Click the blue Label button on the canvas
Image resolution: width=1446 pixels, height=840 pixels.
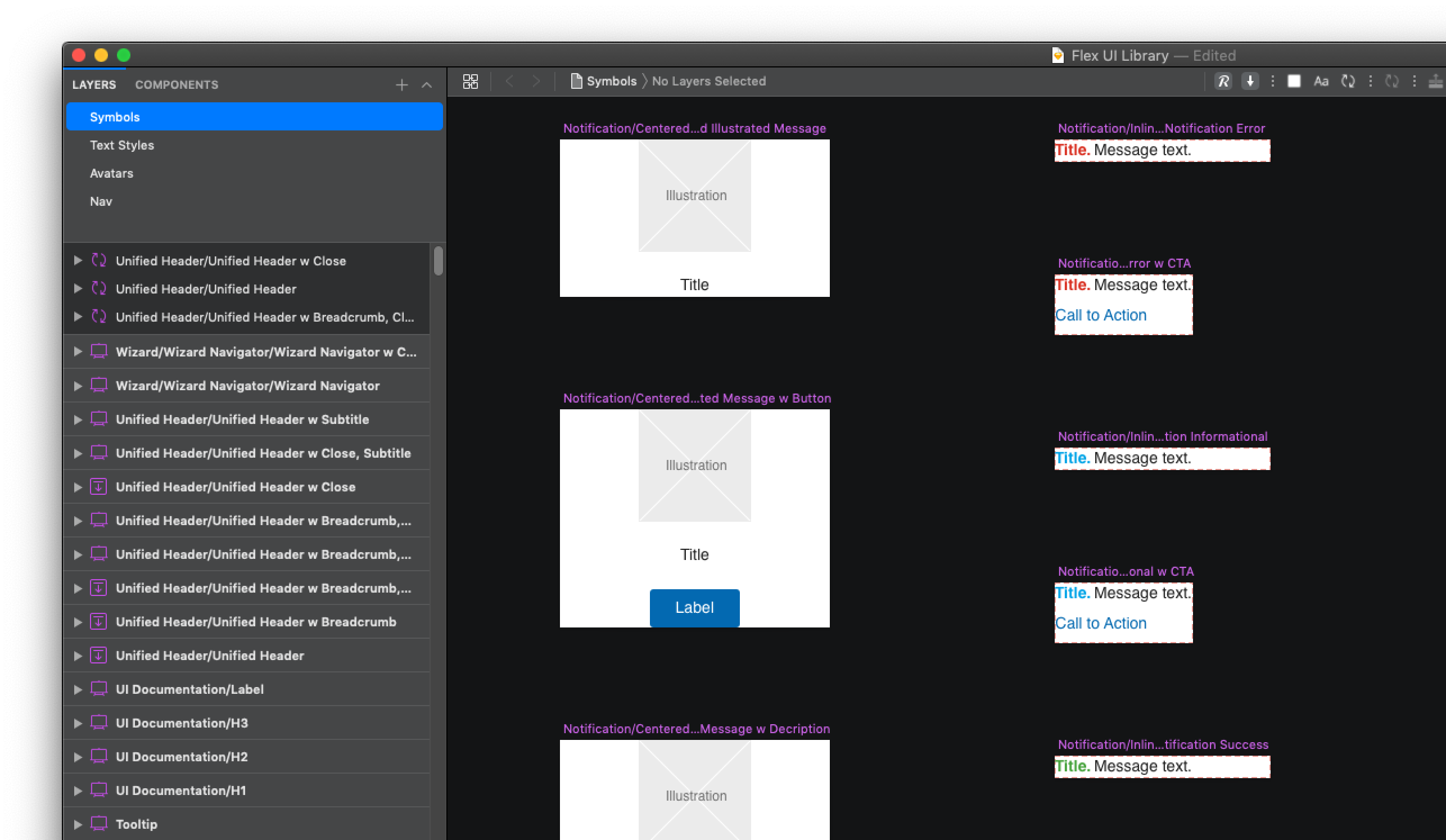click(694, 608)
